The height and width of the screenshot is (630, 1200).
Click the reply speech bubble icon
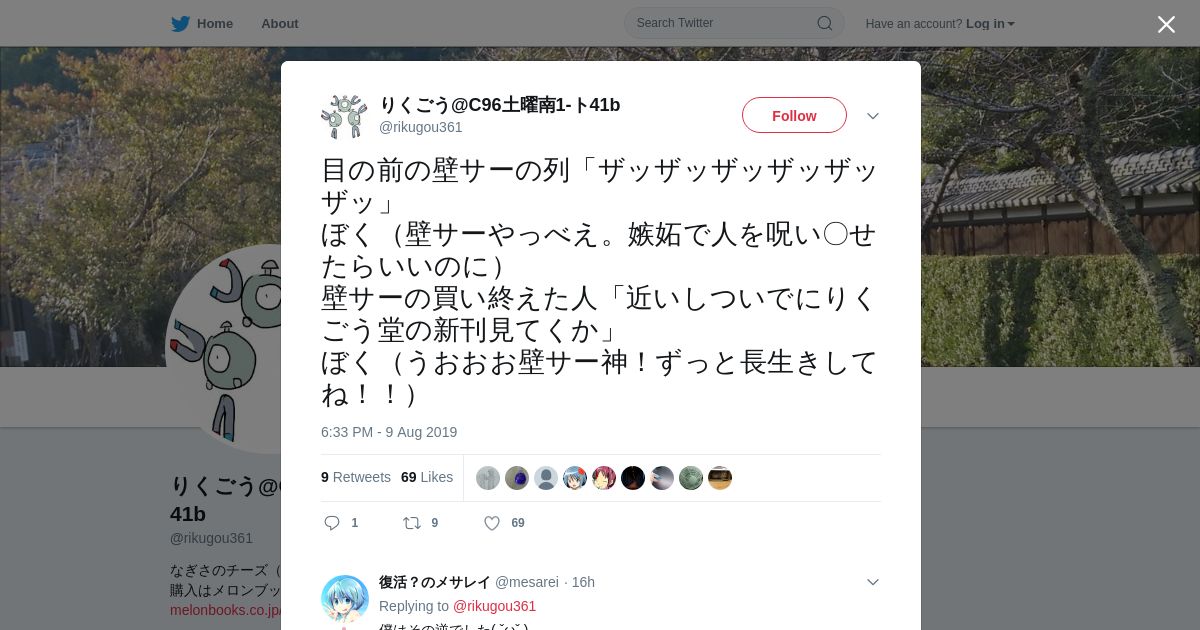tap(333, 523)
